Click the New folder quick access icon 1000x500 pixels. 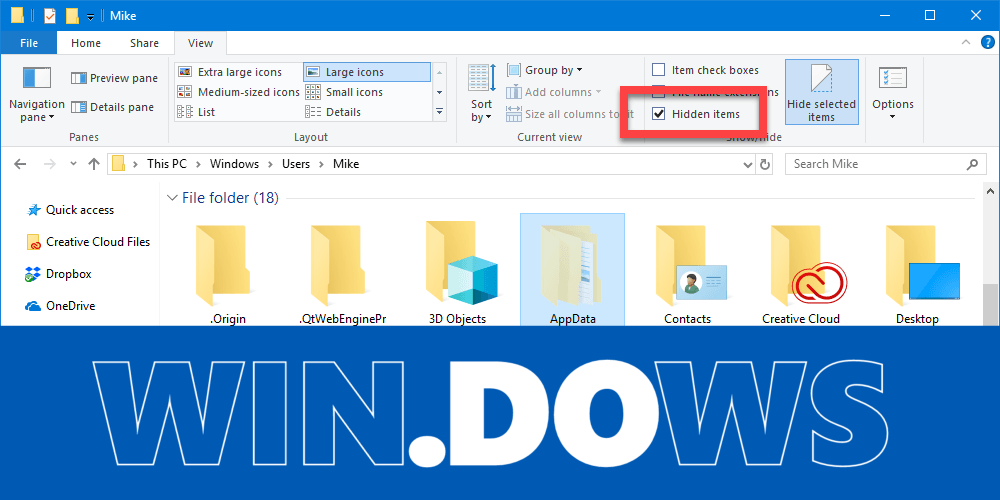(72, 15)
